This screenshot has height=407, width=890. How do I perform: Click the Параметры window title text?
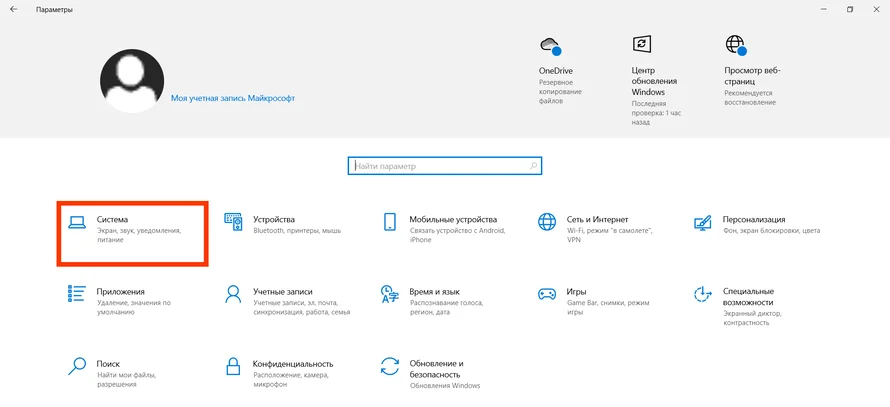pos(54,10)
